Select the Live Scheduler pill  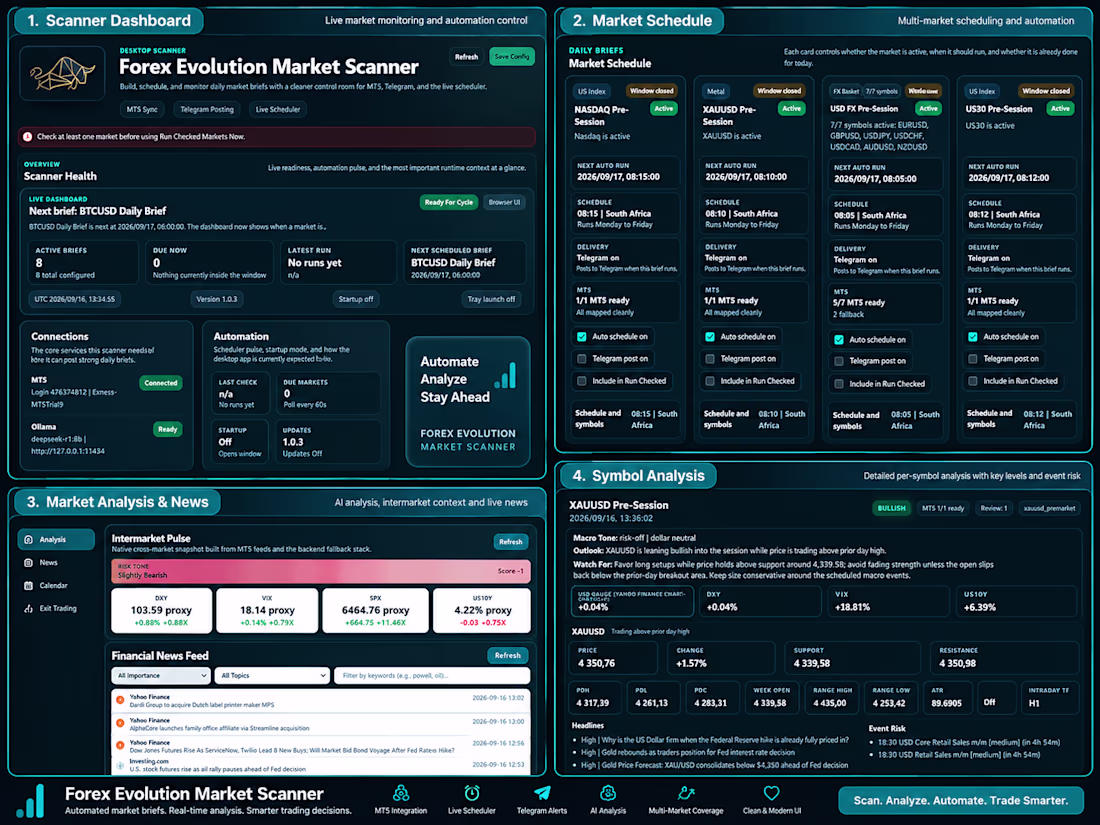pyautogui.click(x=278, y=109)
